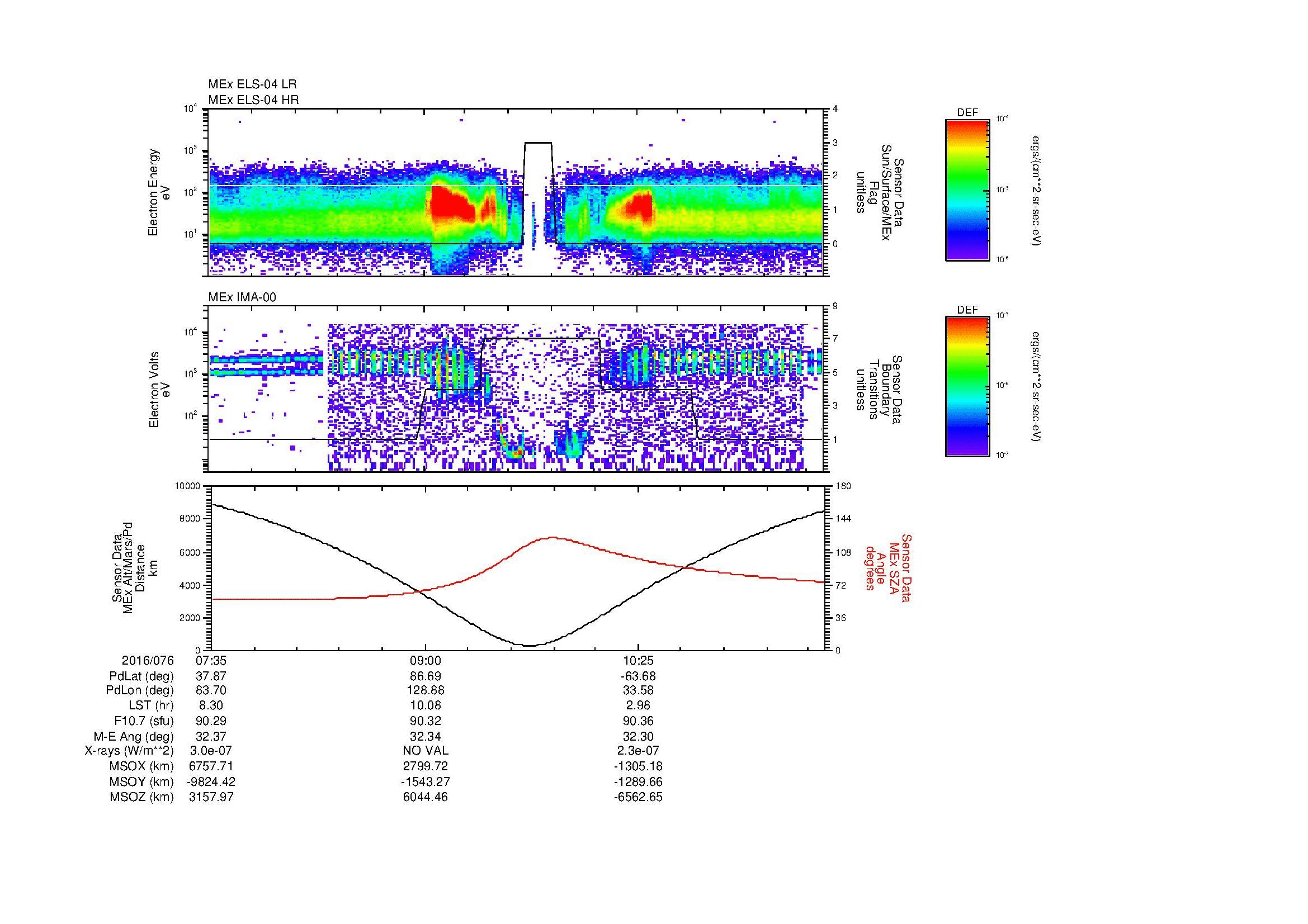
Task: Click the 10:25 time tick label
Action: tap(638, 661)
